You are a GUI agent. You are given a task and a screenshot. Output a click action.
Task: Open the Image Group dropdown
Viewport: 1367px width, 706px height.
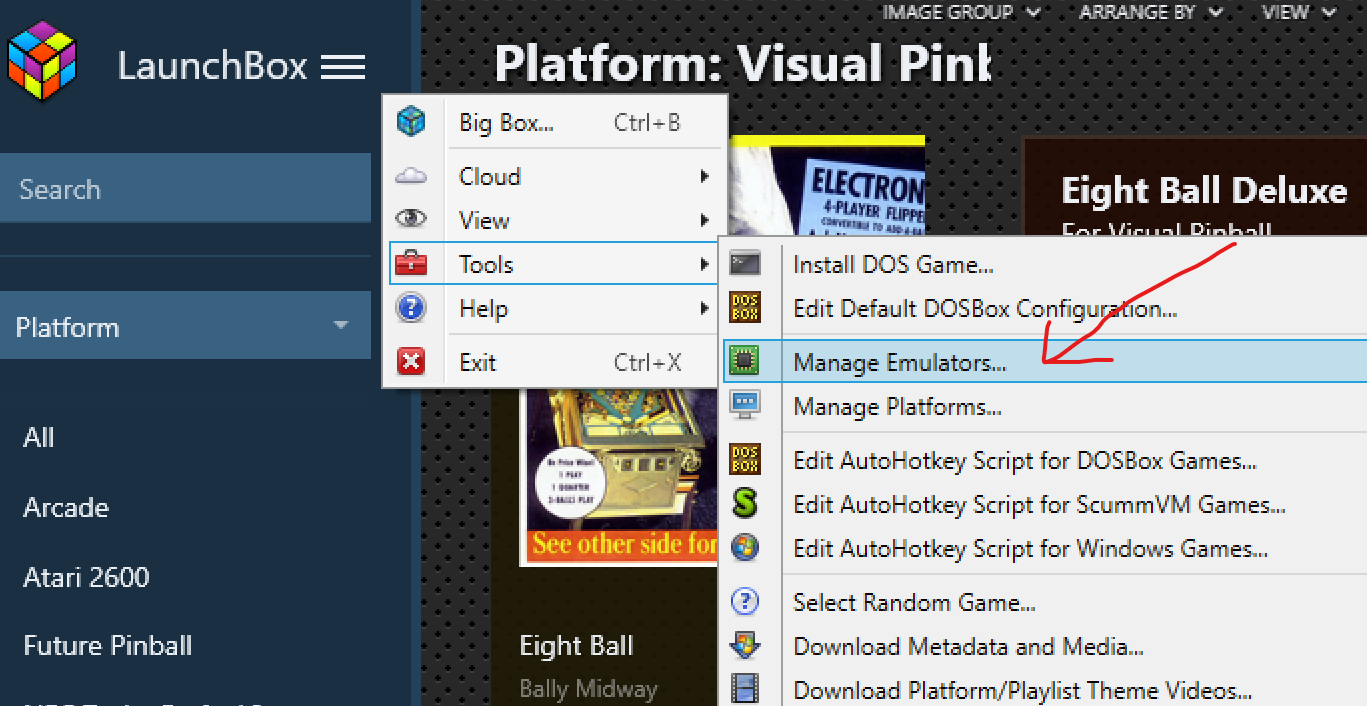(x=961, y=12)
